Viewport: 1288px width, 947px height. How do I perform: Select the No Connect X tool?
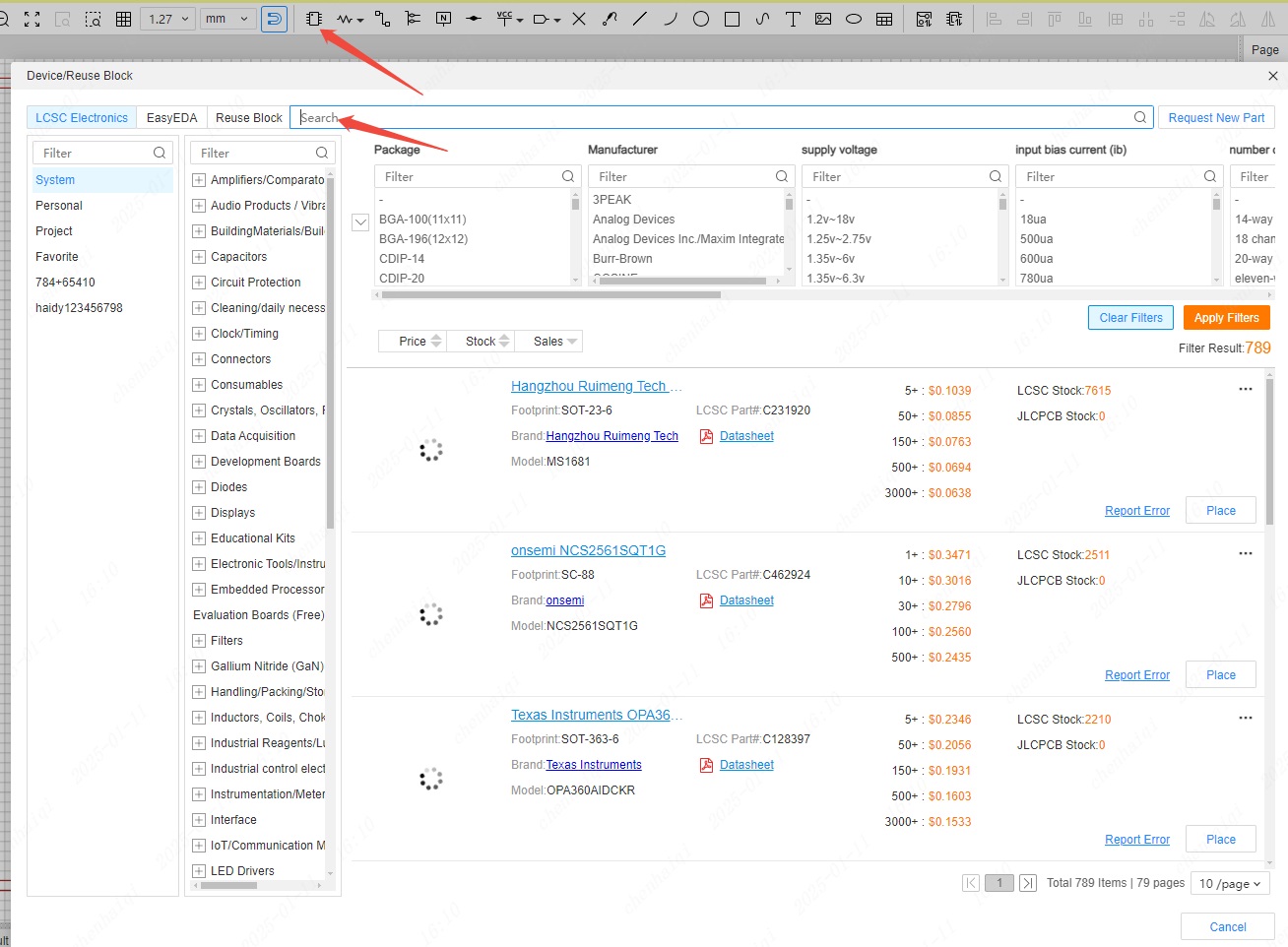579,19
